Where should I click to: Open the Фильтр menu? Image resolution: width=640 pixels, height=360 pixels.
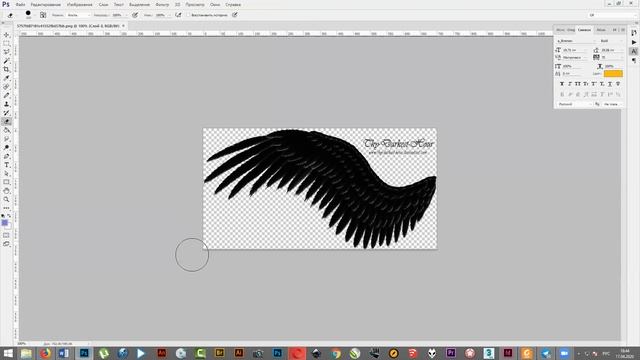point(162,4)
